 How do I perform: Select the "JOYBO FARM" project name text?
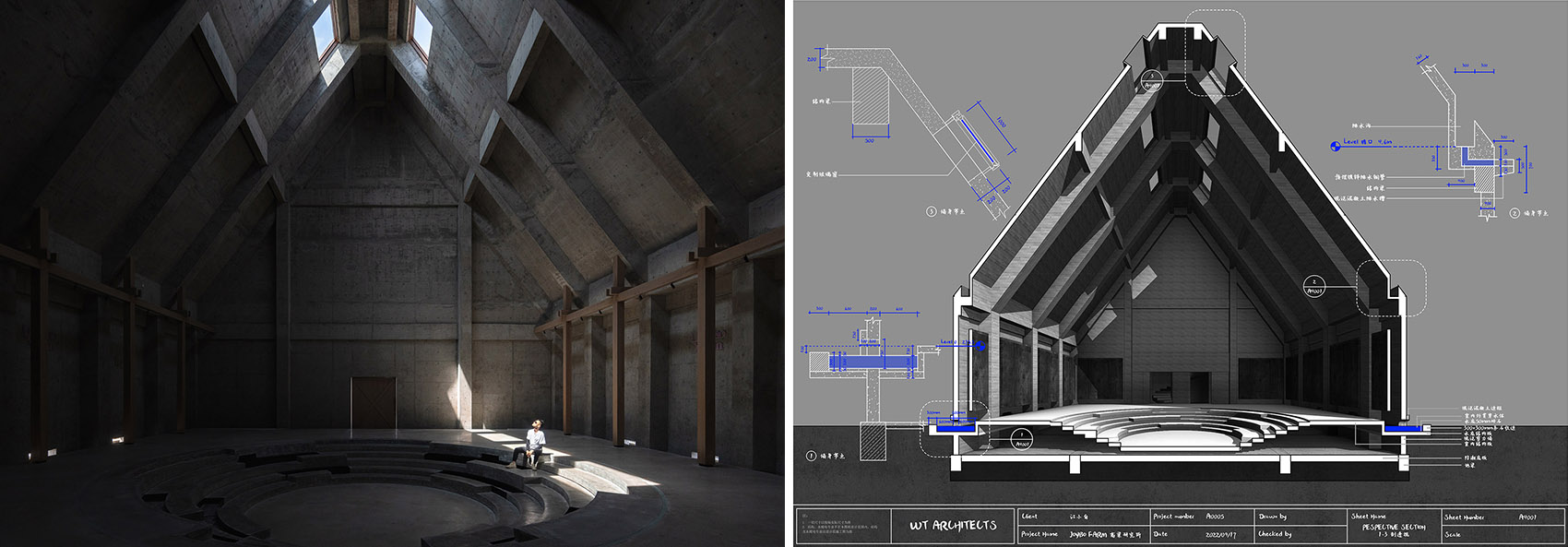pos(1089,535)
